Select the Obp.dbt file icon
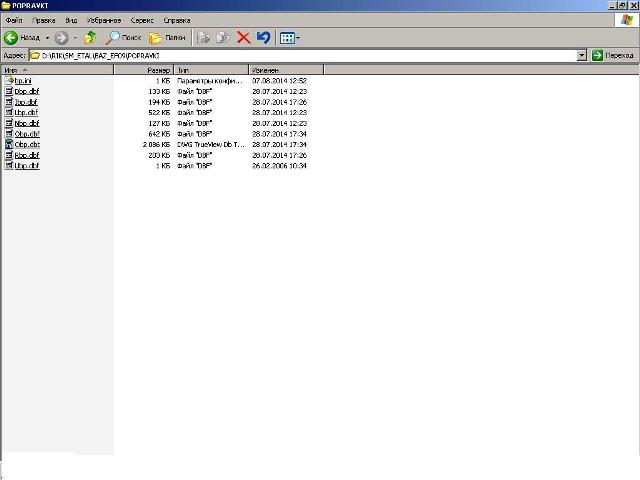 (9, 144)
